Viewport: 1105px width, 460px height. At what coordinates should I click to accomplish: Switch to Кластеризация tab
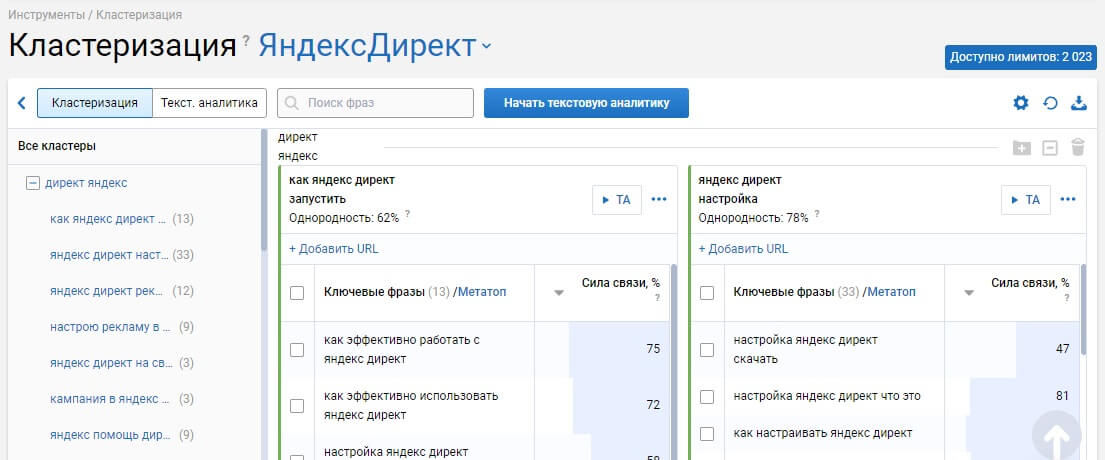tap(94, 103)
